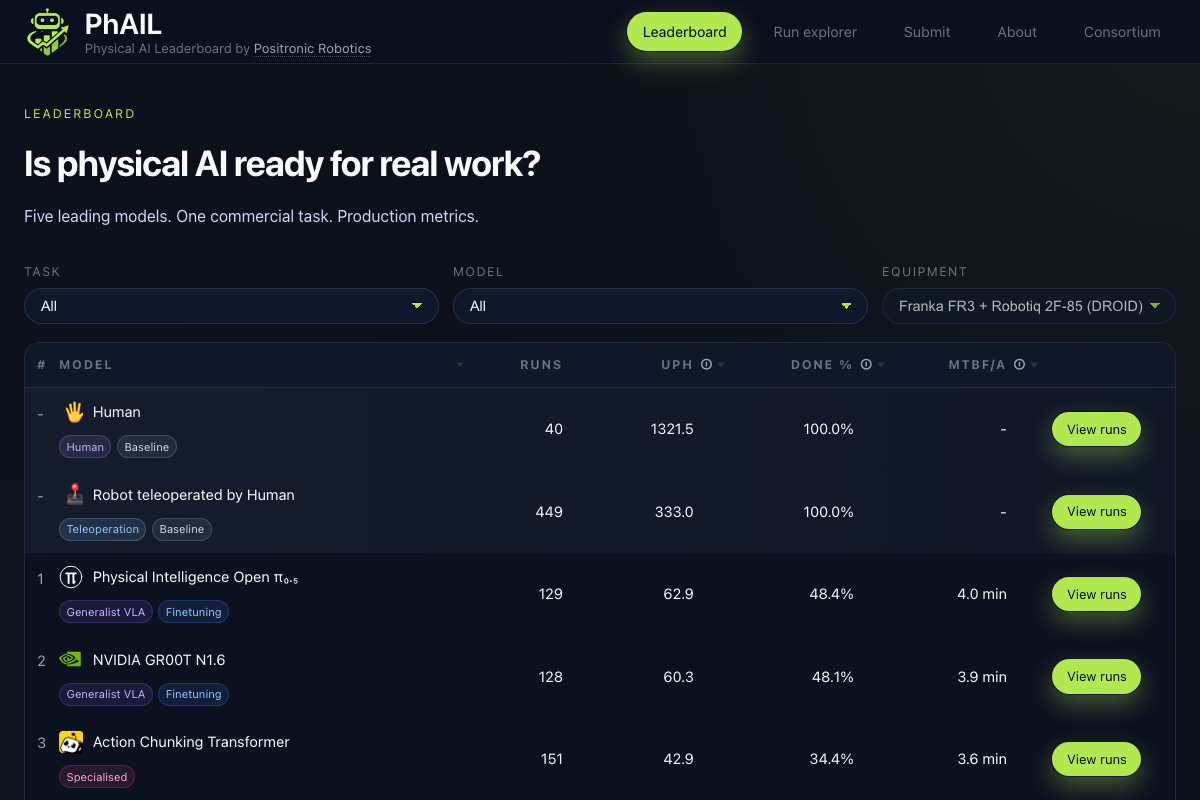Click the PhAIL robot logo
Viewport: 1200px width, 800px height.
[47, 31]
